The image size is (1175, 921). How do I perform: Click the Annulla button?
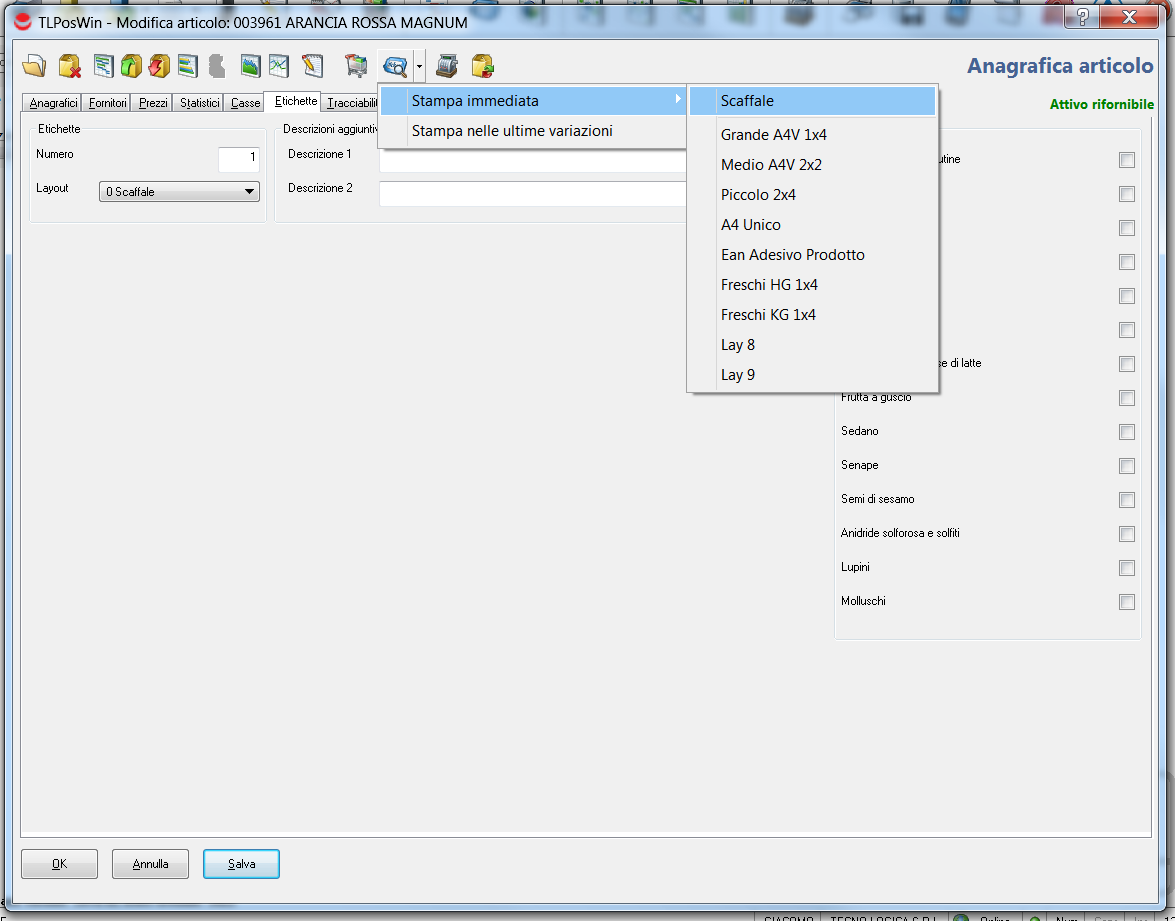coord(150,864)
